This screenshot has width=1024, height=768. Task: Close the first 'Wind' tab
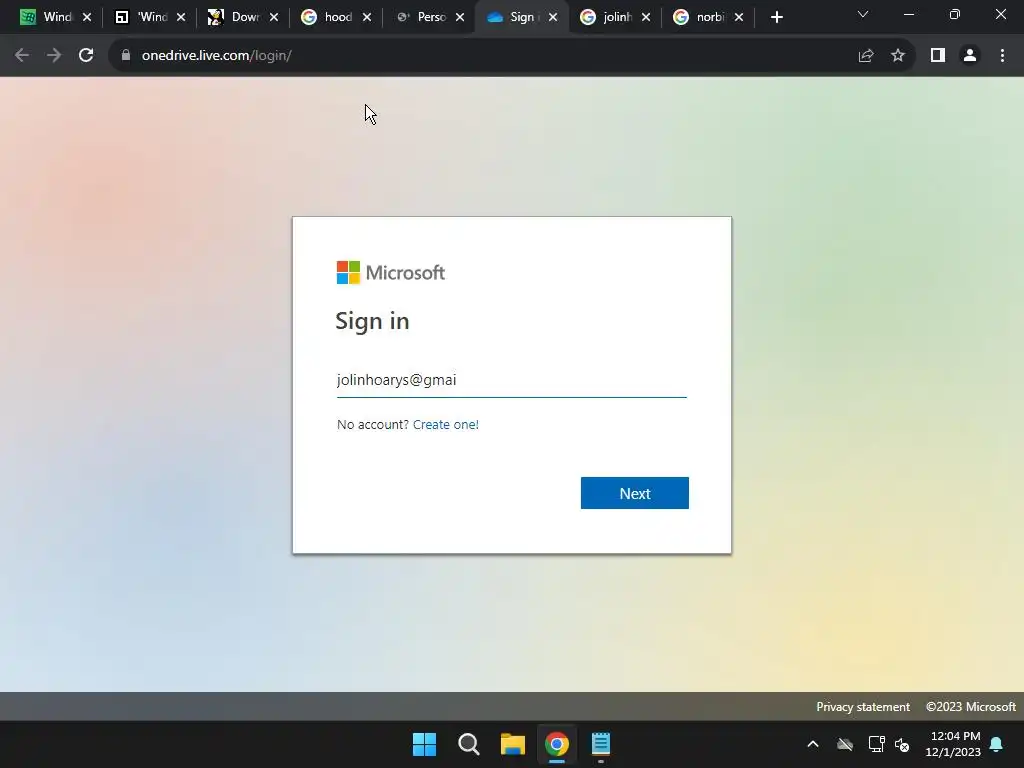[x=87, y=18]
